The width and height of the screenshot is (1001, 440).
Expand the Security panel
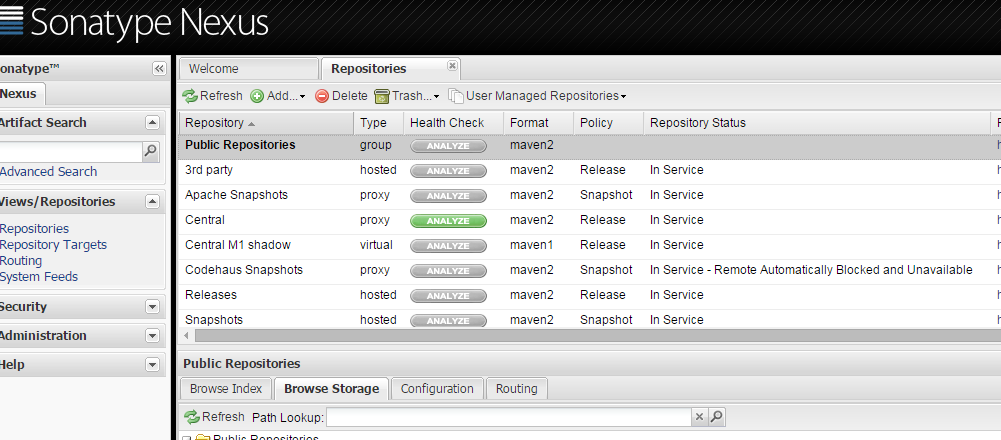coord(152,307)
